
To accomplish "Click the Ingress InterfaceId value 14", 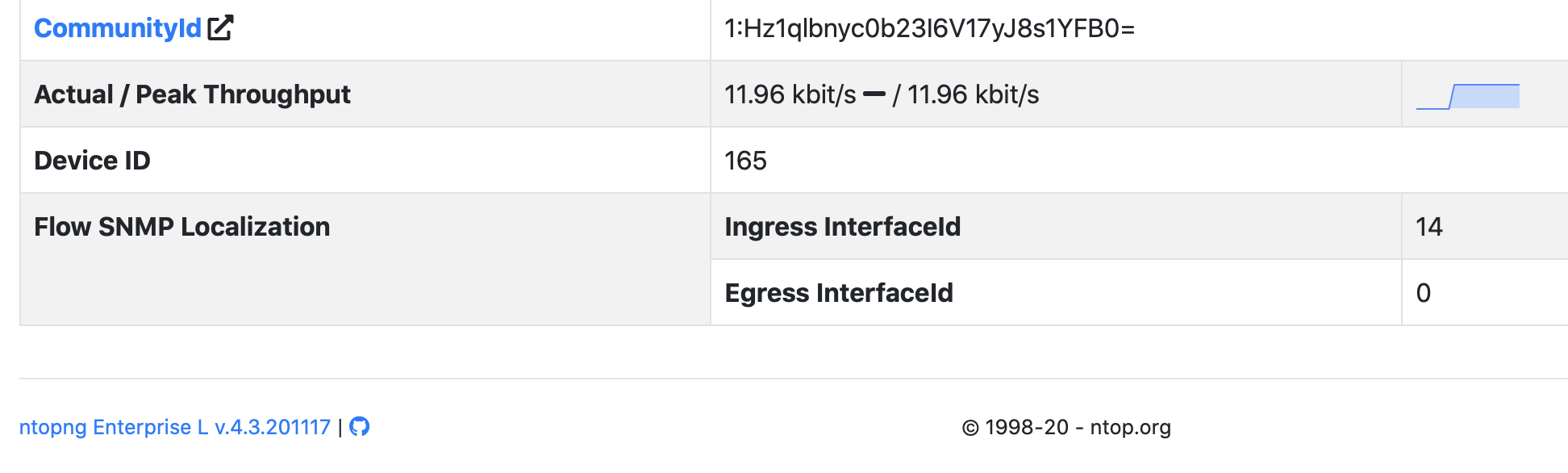I will [1429, 227].
